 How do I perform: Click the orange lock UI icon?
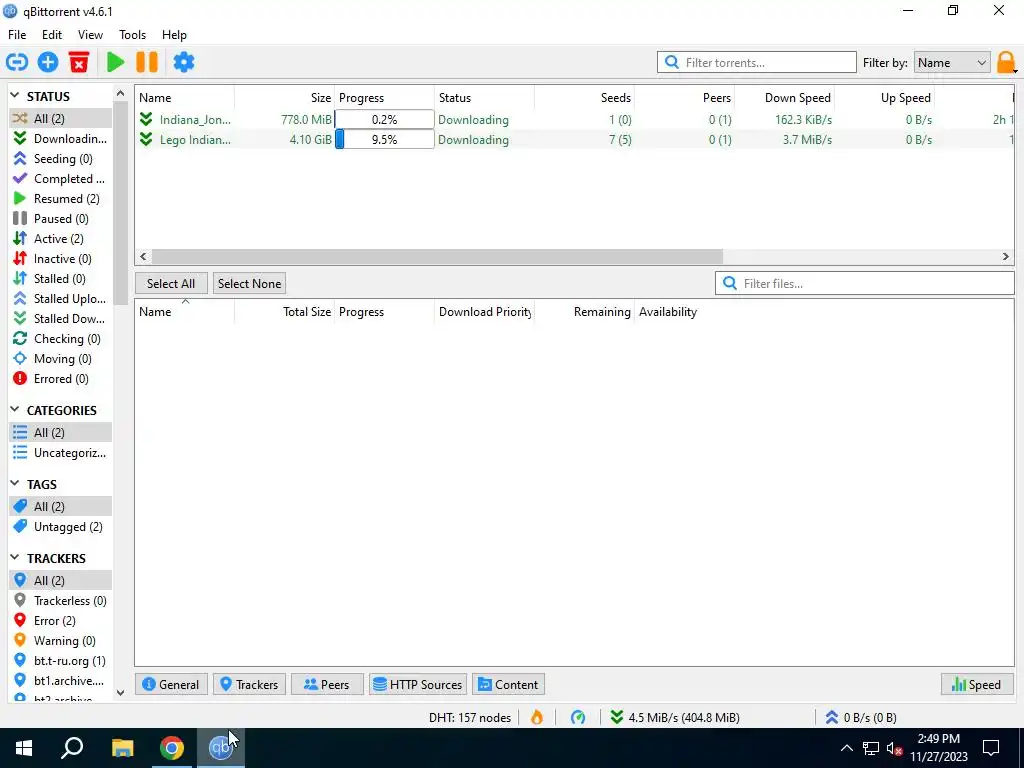click(x=1006, y=63)
